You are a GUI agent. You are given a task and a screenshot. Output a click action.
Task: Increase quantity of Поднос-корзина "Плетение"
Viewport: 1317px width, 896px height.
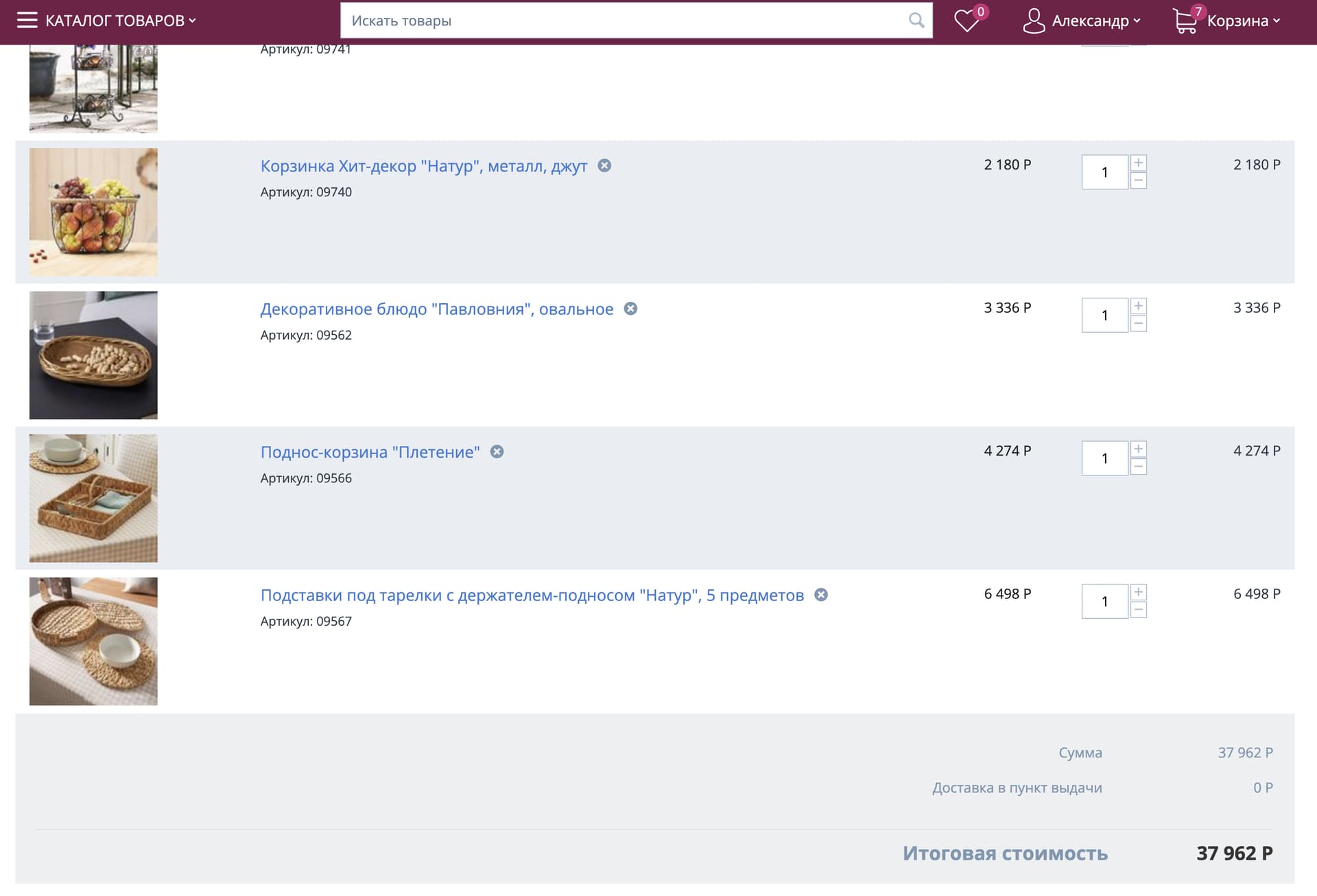pyautogui.click(x=1139, y=449)
